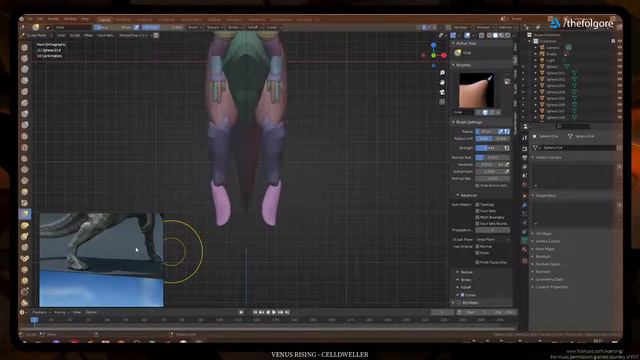The image size is (640, 360).
Task: Enable the Dyntopo checkbox
Action: pos(458,302)
